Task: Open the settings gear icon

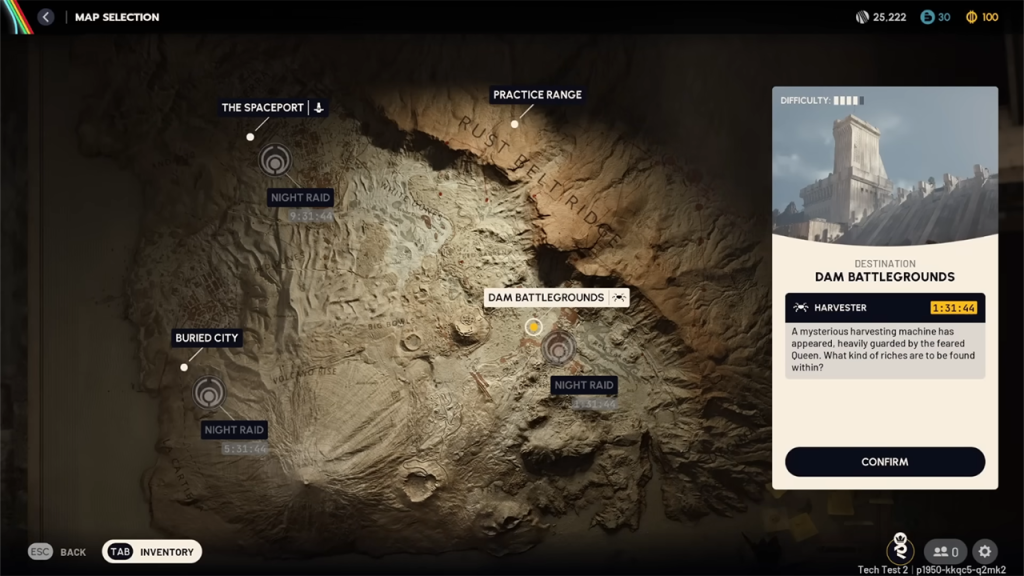Action: [x=985, y=551]
